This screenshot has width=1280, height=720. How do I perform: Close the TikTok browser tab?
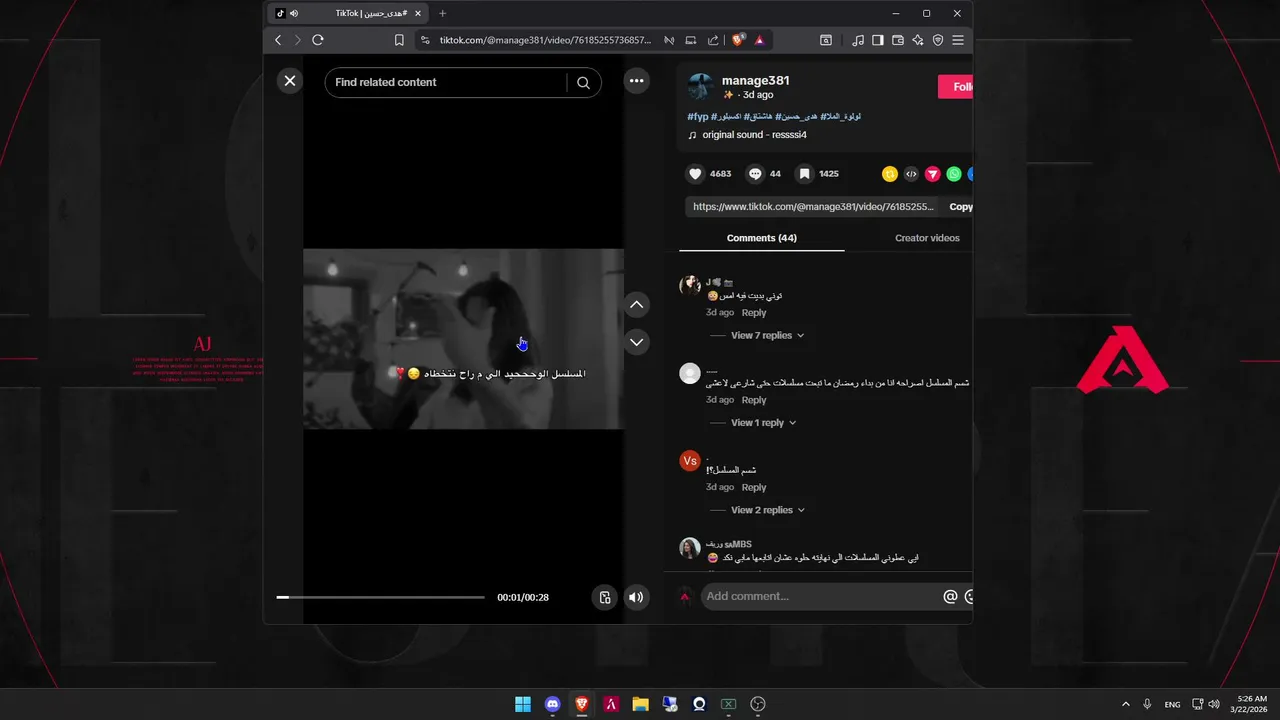(x=418, y=13)
